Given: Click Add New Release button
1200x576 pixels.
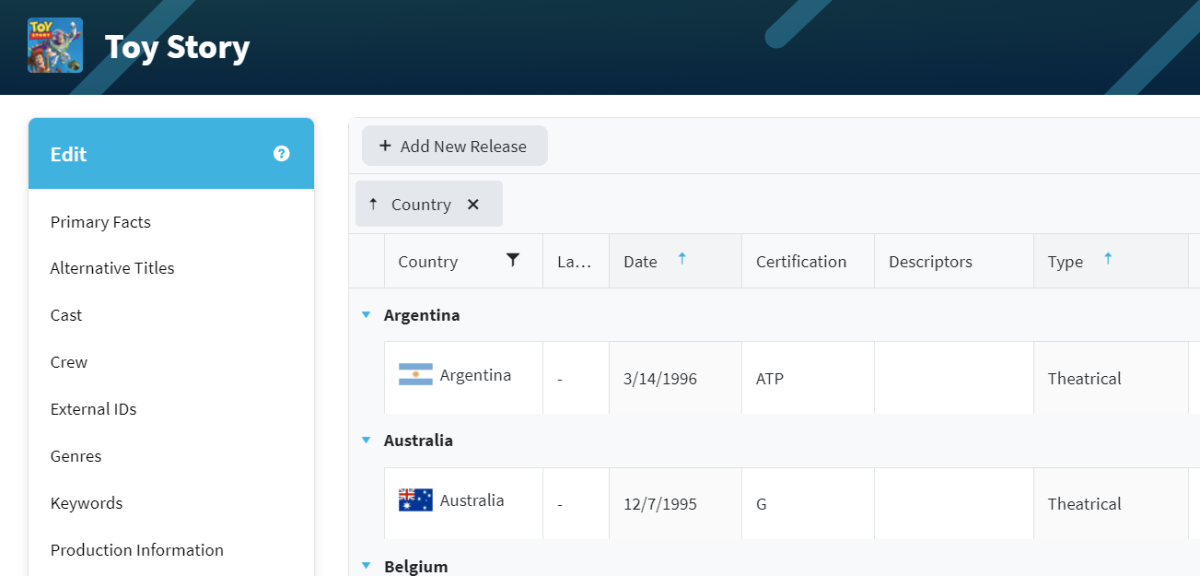Looking at the screenshot, I should click(x=454, y=146).
